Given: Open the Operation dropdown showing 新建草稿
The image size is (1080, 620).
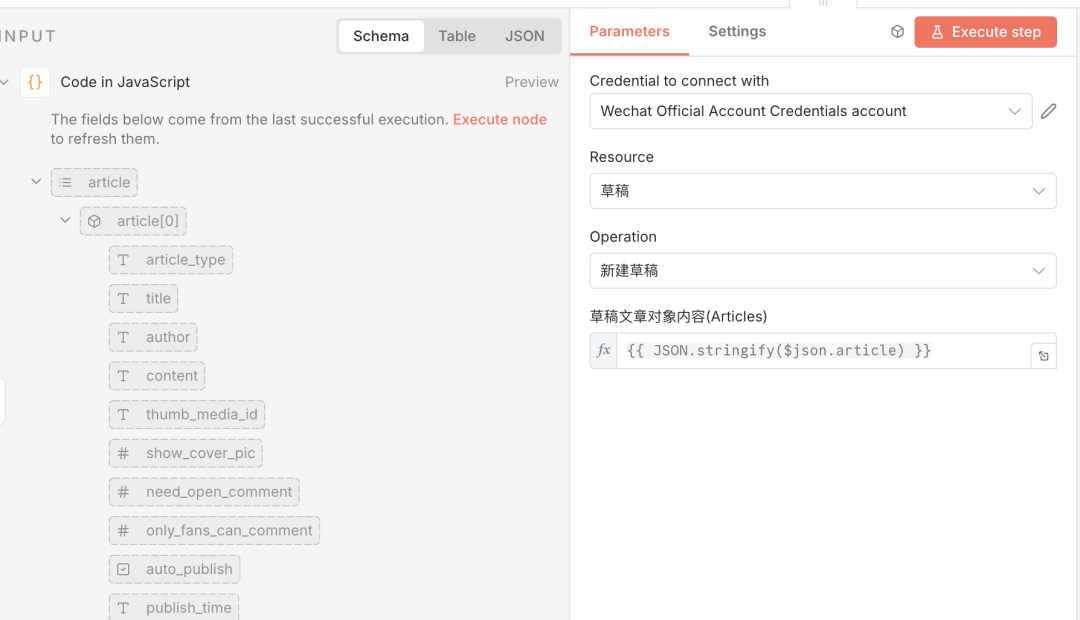Looking at the screenshot, I should pos(822,270).
